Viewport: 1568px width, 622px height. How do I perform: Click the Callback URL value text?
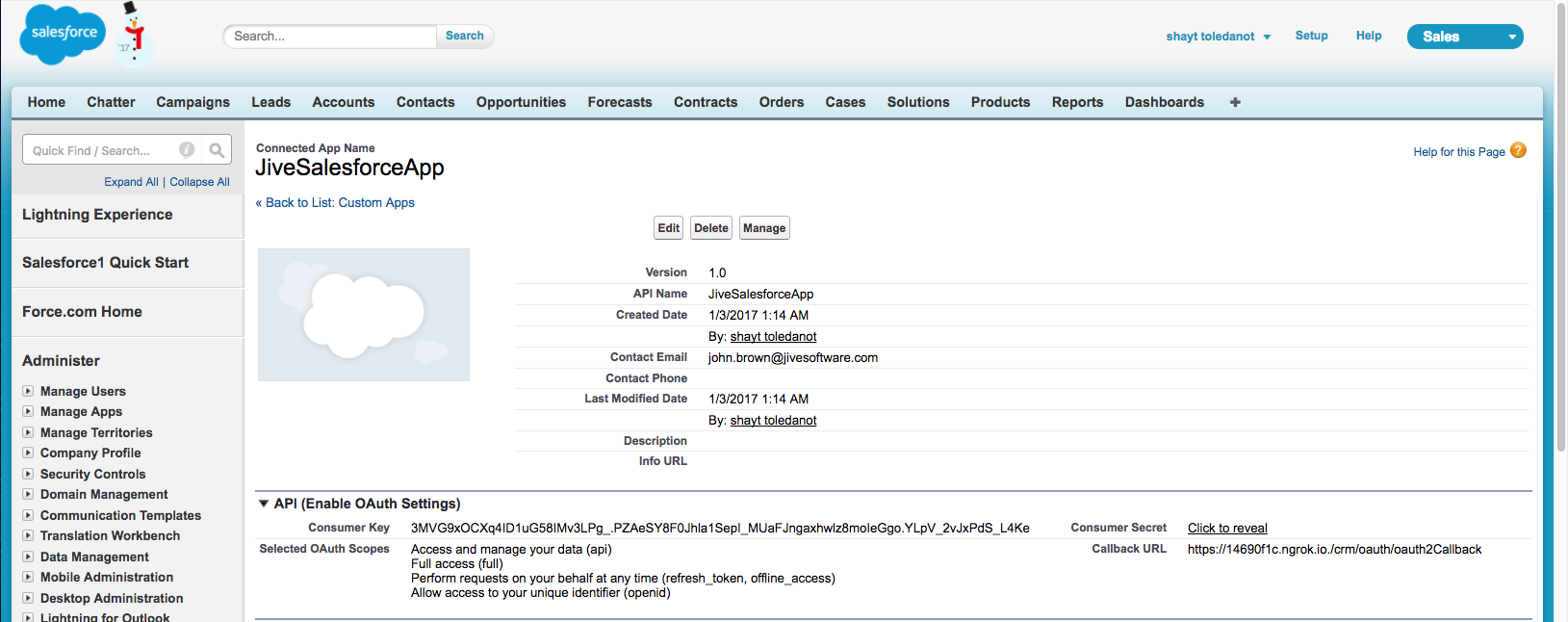click(x=1334, y=549)
